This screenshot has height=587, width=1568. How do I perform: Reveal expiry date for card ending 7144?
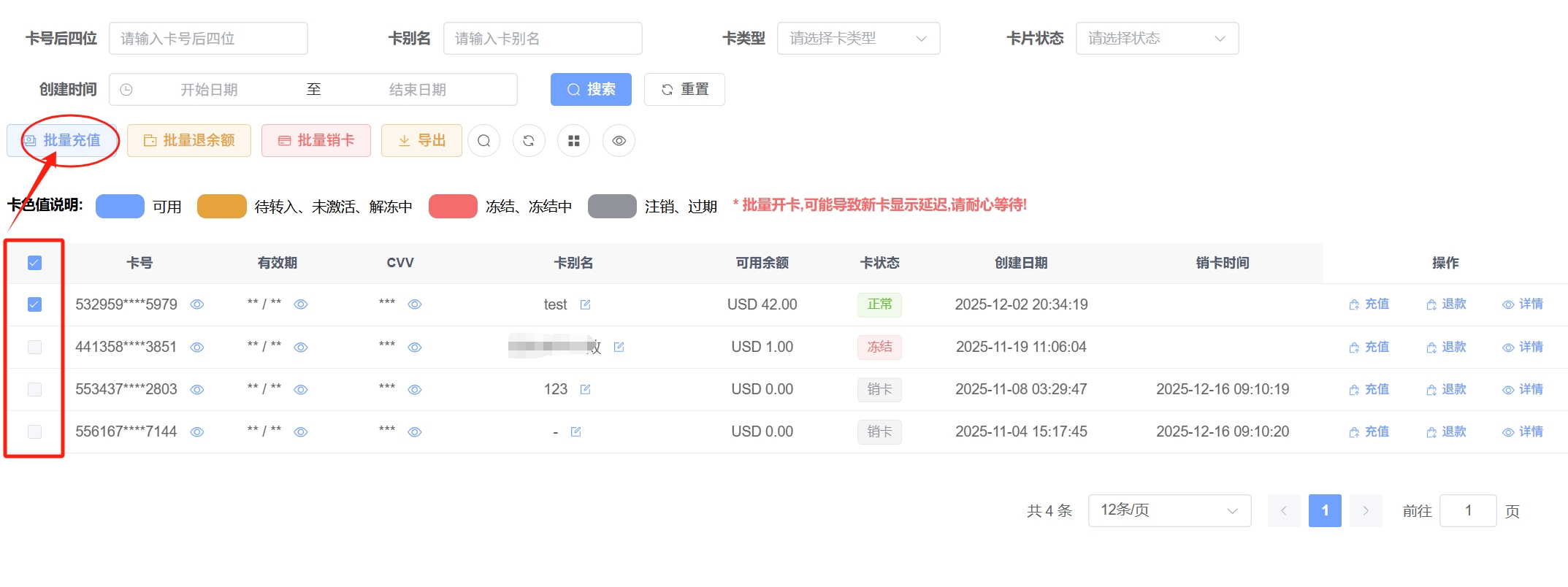pos(301,432)
